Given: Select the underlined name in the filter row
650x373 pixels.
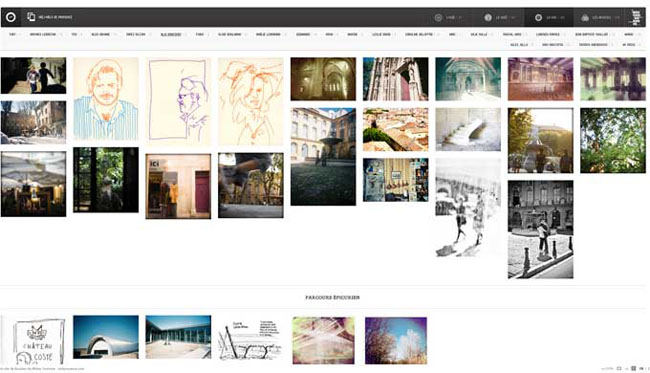Looking at the screenshot, I should (171, 34).
